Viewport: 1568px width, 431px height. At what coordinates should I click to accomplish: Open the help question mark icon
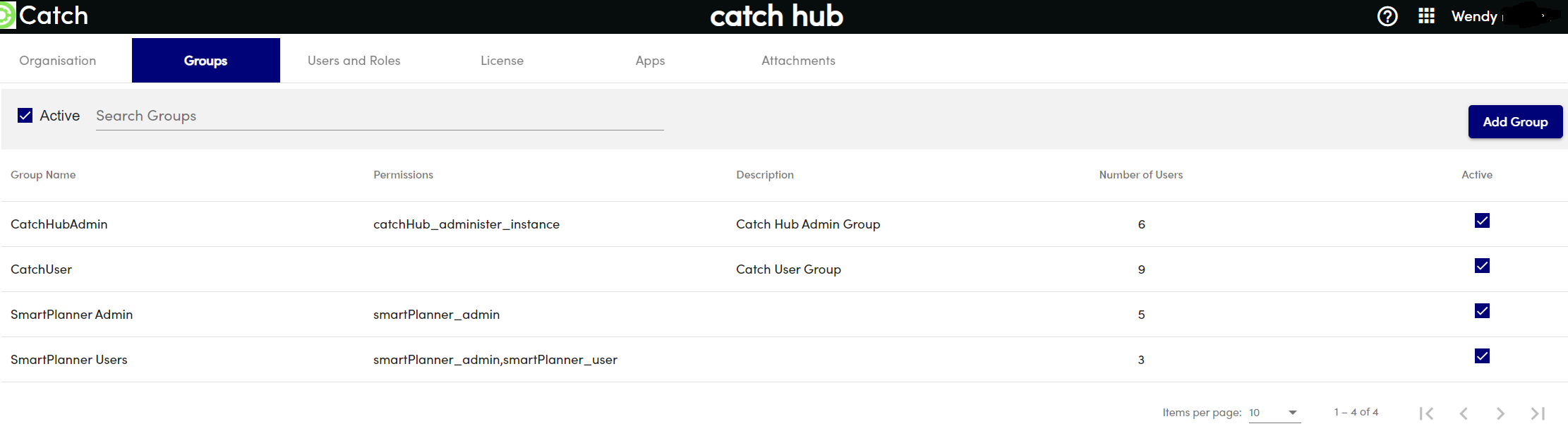click(x=1387, y=16)
